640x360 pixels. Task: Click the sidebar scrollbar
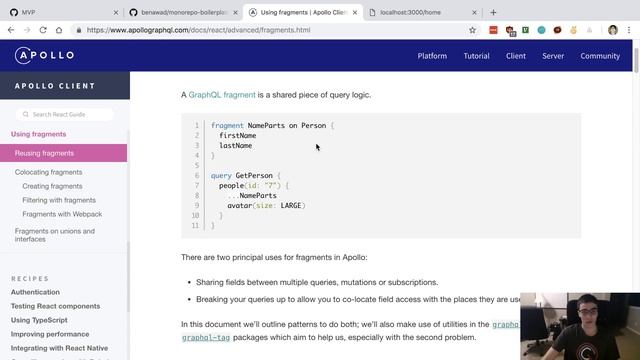[x=128, y=277]
